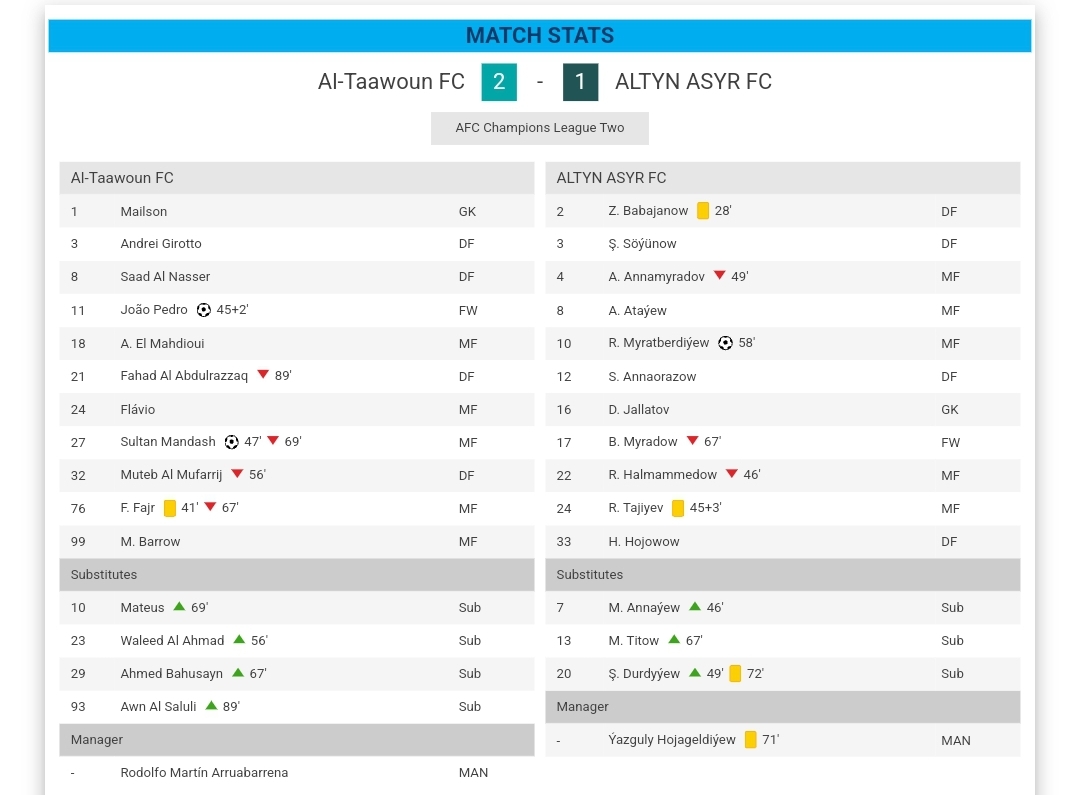Screen dimensions: 1080x795
Task: Click R. Tajiyev's yellow card icon
Action: point(678,508)
